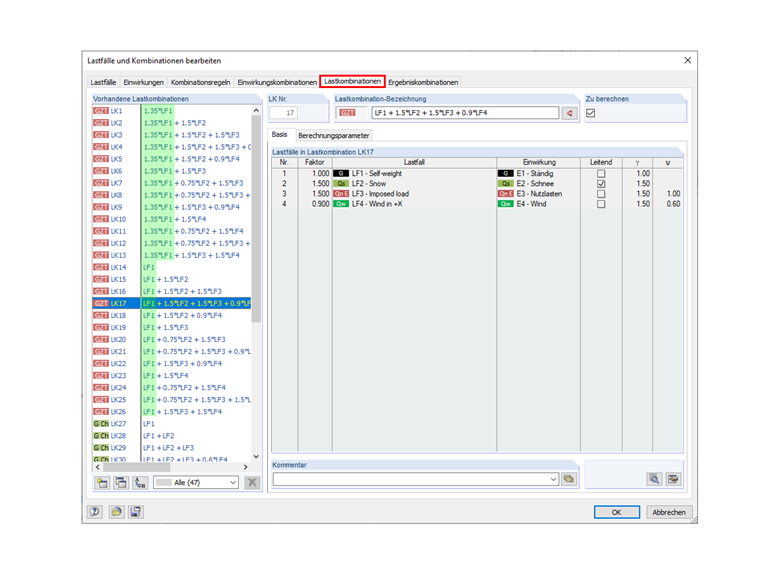This screenshot has width=760, height=570.
Task: Click the ψ value 0.60 in Wind row
Action: [668, 204]
